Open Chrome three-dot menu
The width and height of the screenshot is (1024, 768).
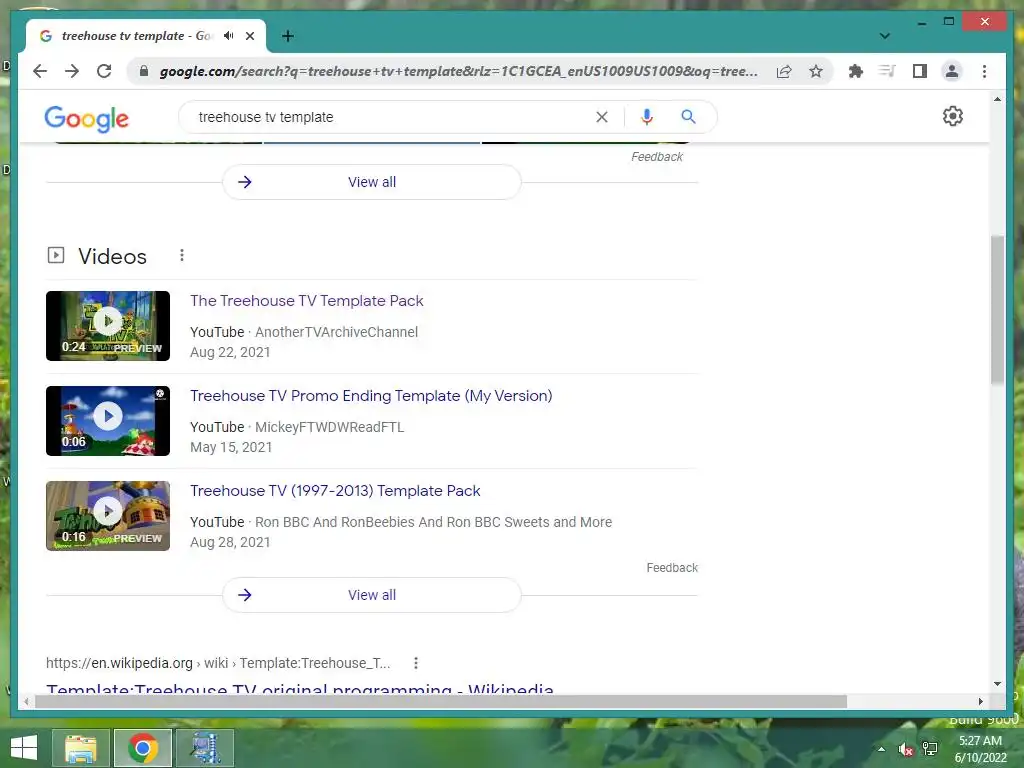pyautogui.click(x=984, y=71)
